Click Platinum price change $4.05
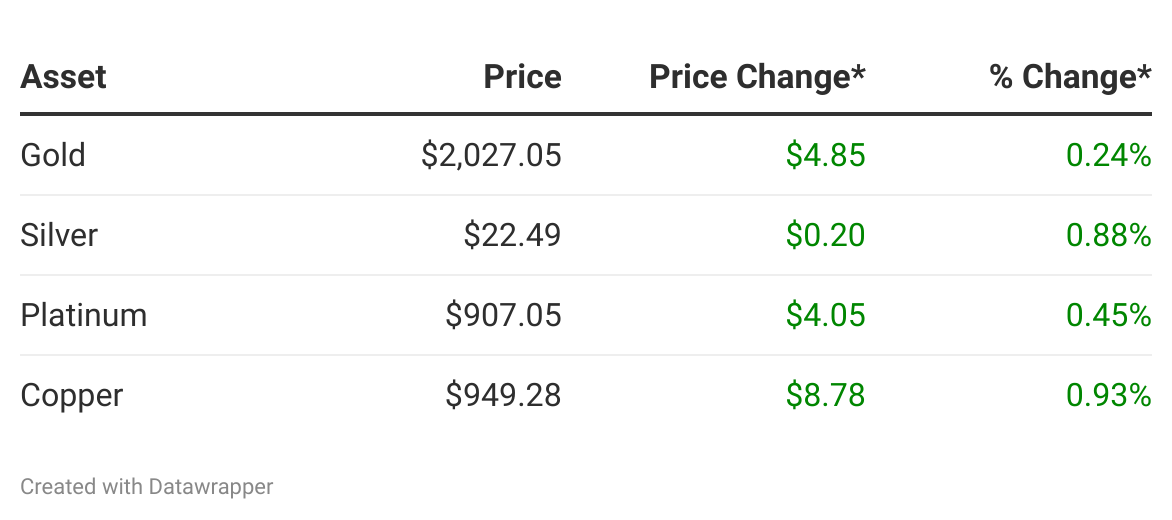The image size is (1172, 520). (x=825, y=315)
